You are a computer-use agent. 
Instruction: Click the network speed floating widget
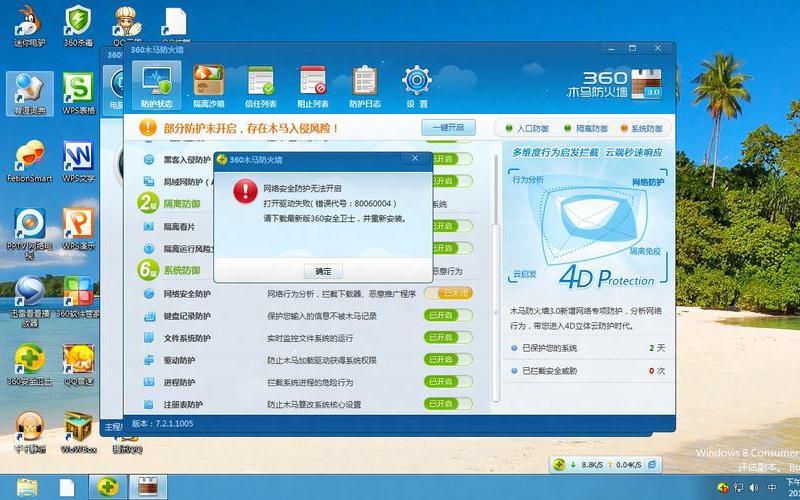605,464
